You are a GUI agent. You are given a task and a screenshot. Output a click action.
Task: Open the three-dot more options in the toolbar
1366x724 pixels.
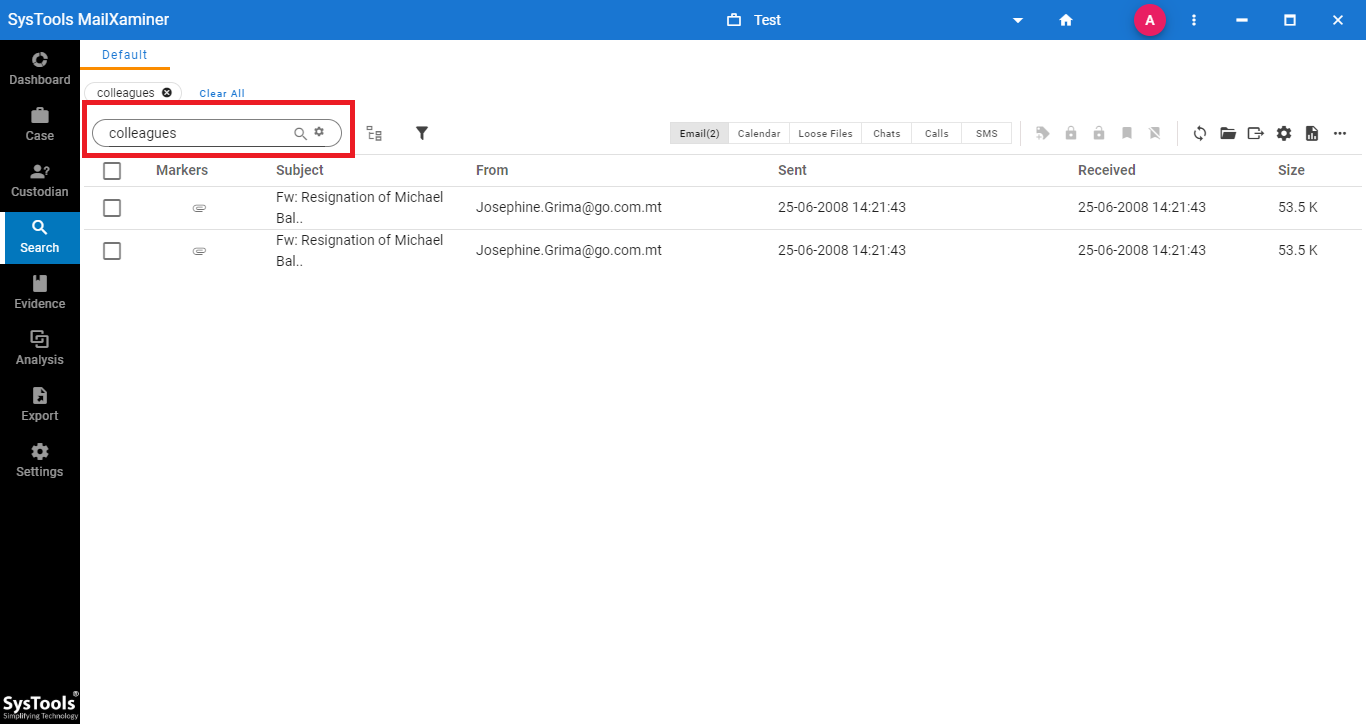coord(1340,133)
